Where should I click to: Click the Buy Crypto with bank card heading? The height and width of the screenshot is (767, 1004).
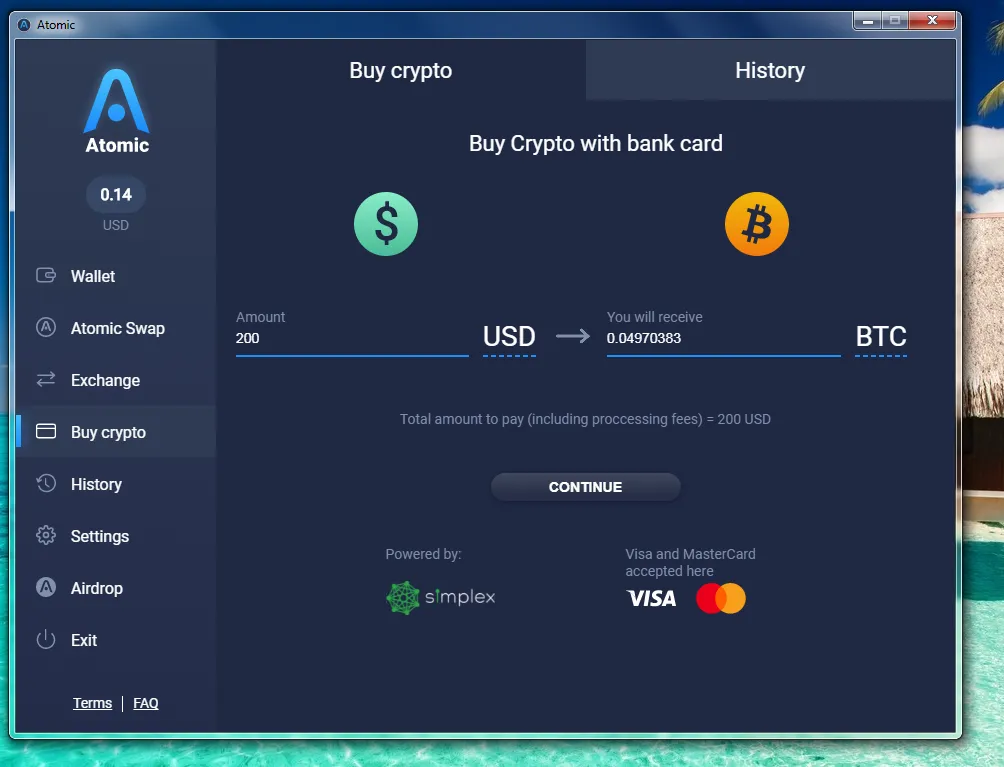[x=595, y=143]
